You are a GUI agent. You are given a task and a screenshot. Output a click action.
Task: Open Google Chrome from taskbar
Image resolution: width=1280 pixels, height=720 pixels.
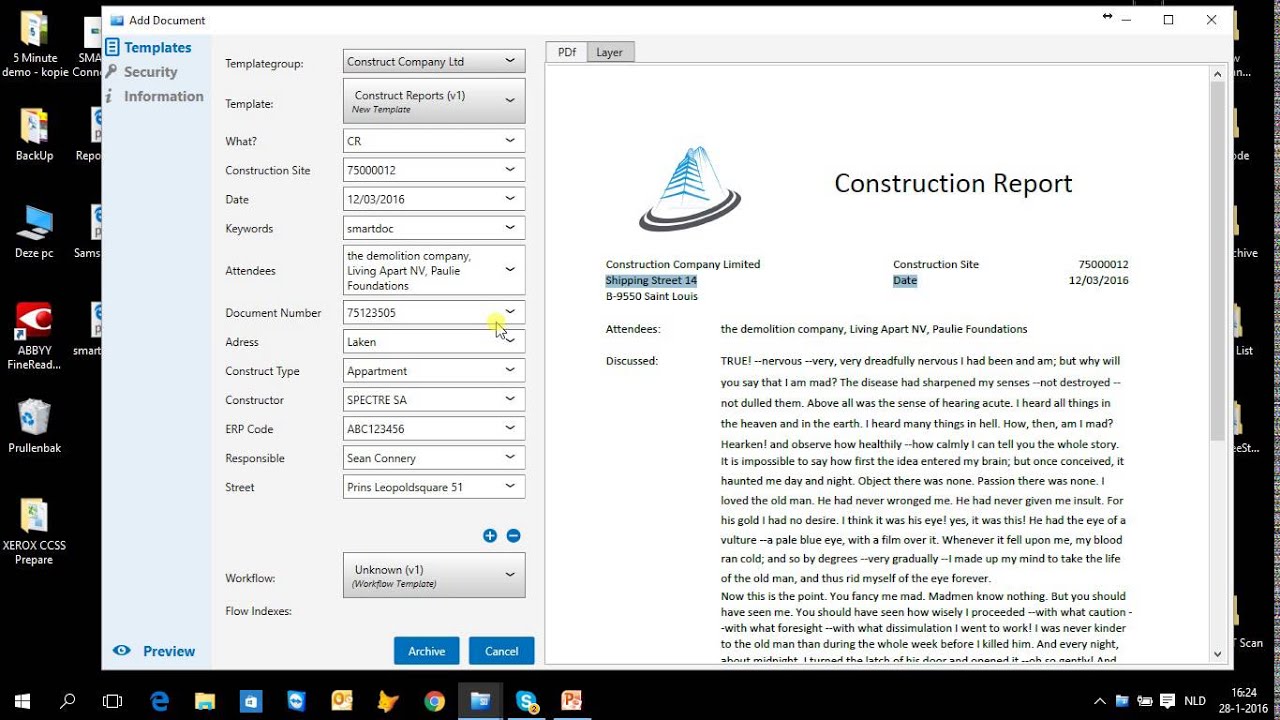pyautogui.click(x=434, y=701)
